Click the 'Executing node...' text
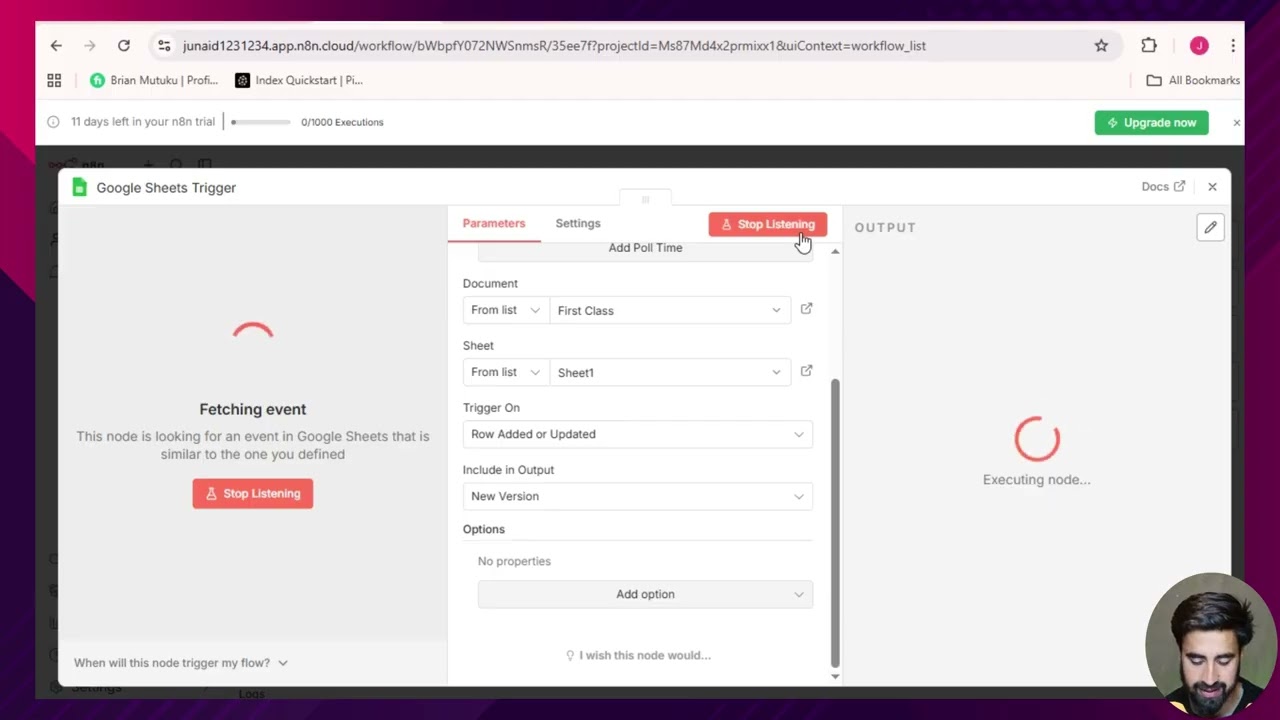This screenshot has width=1280, height=720. (x=1036, y=479)
